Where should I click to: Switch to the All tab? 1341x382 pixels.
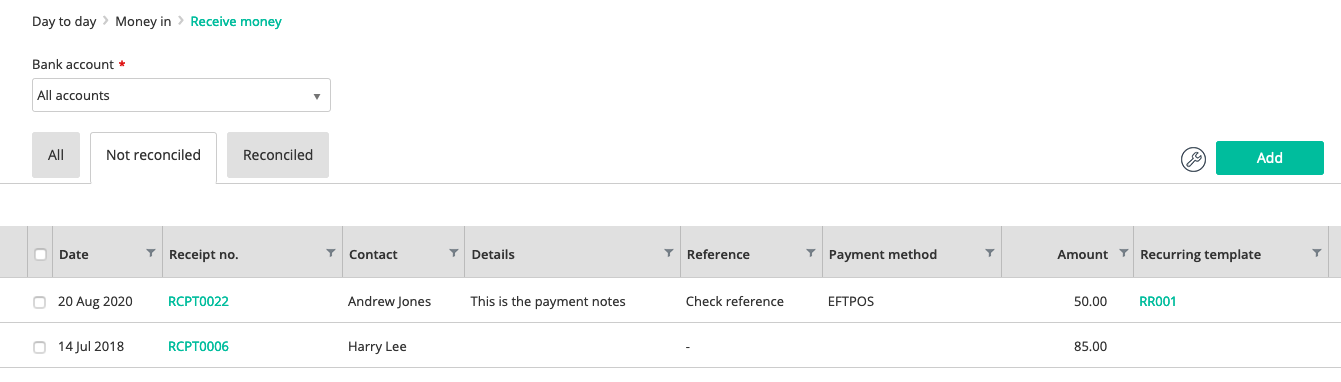point(56,155)
